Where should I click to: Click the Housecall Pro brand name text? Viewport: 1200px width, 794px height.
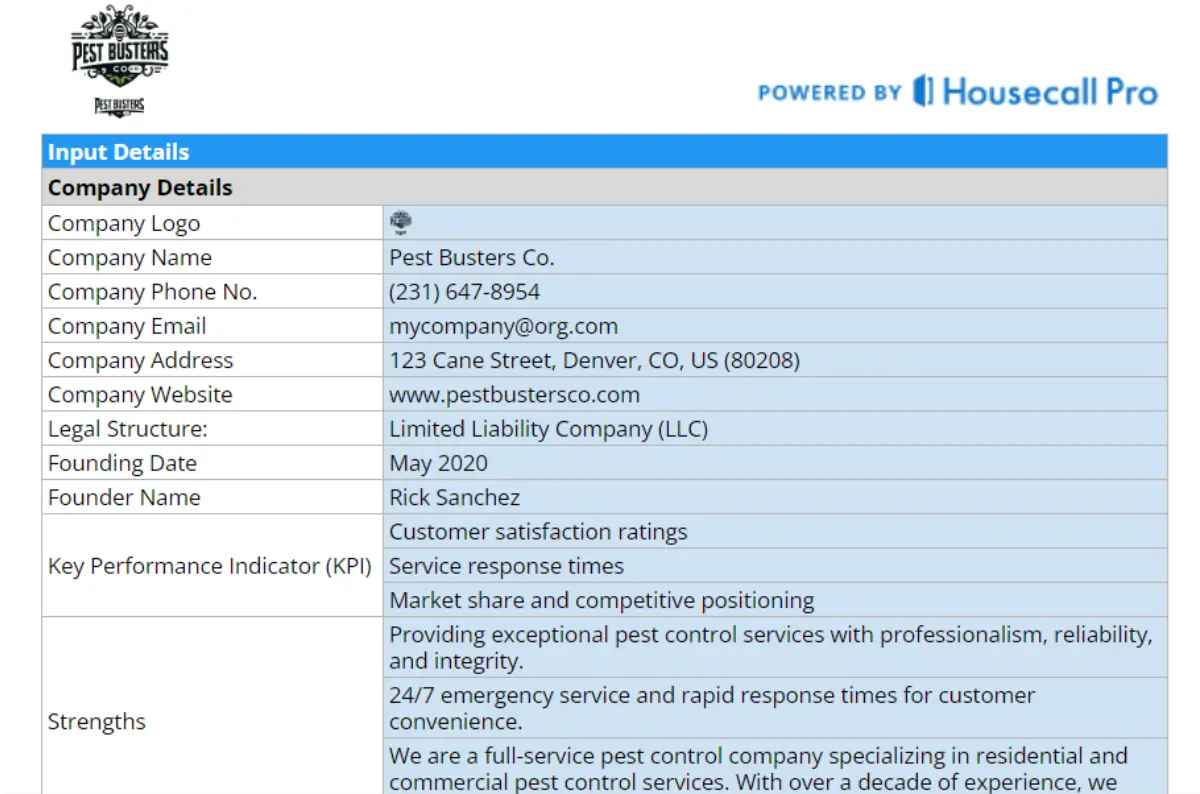click(1049, 93)
